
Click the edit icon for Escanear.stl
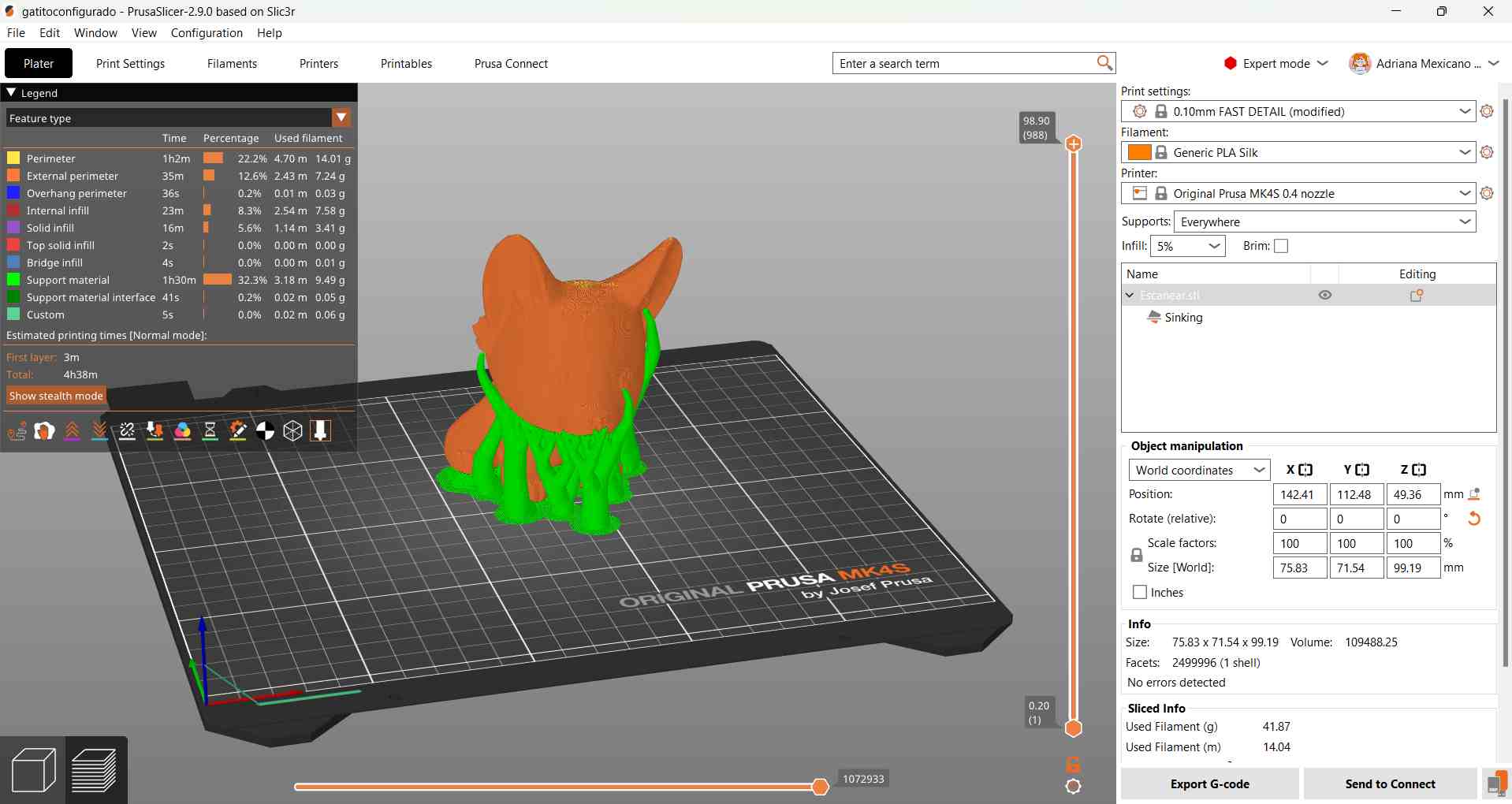click(1417, 296)
